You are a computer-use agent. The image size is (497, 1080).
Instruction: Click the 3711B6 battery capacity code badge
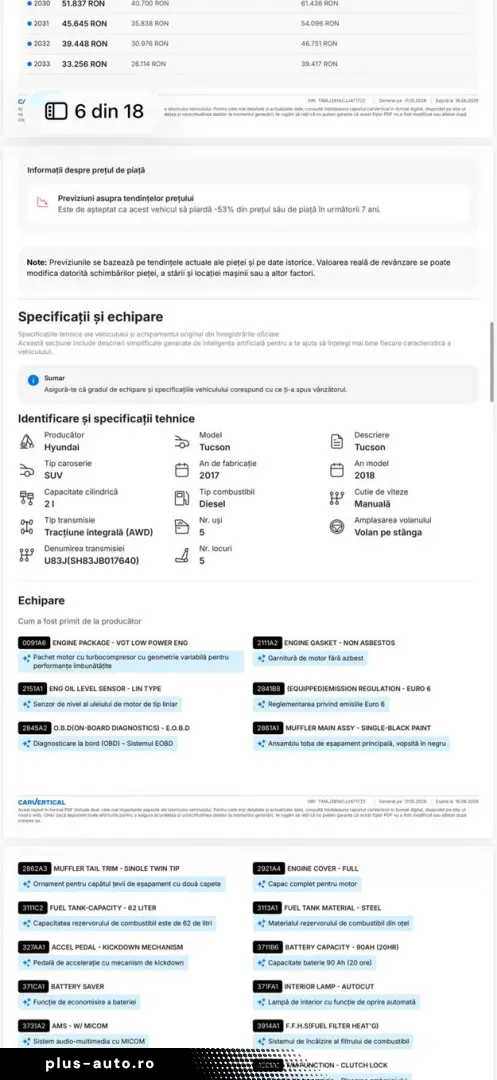coord(268,948)
